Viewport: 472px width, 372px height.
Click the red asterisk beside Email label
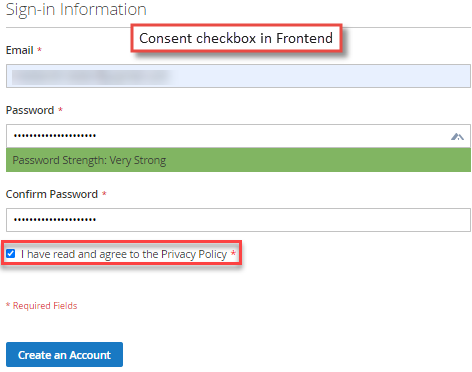tap(39, 50)
